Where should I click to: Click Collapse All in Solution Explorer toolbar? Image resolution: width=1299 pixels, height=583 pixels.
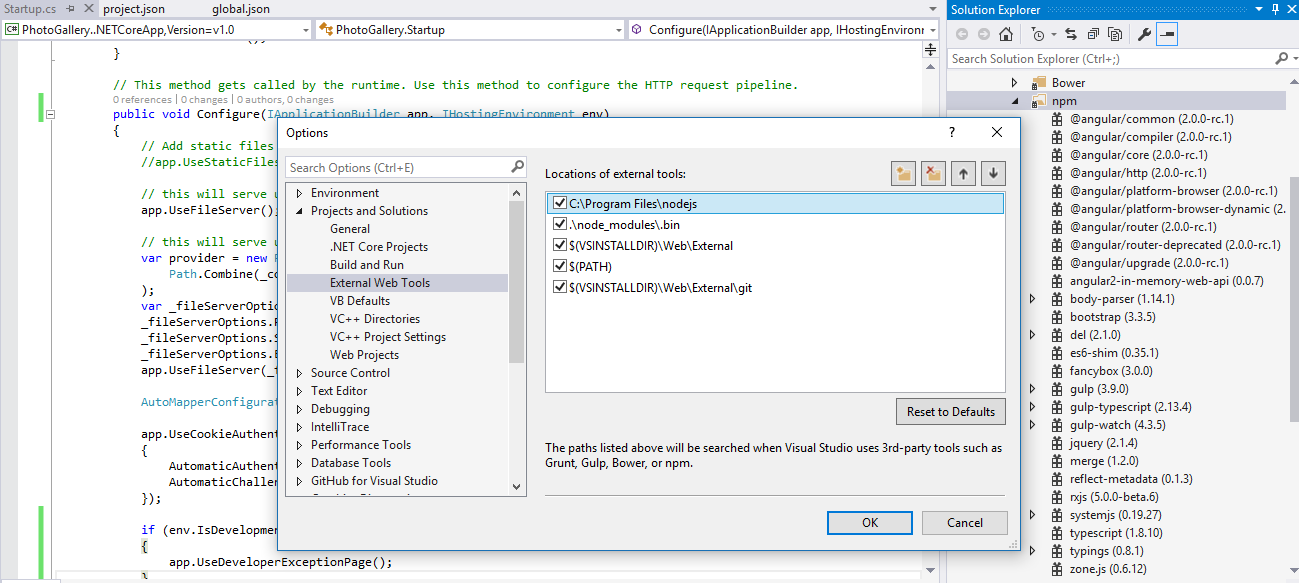point(1092,34)
